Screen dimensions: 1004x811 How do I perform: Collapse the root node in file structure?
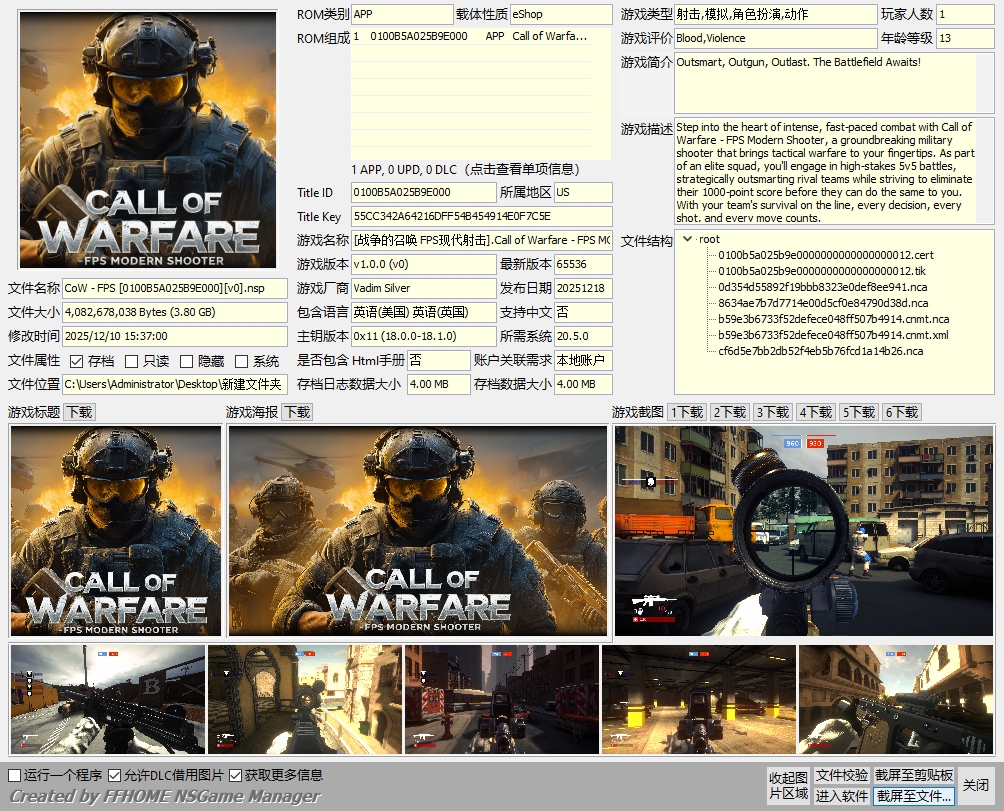point(687,239)
